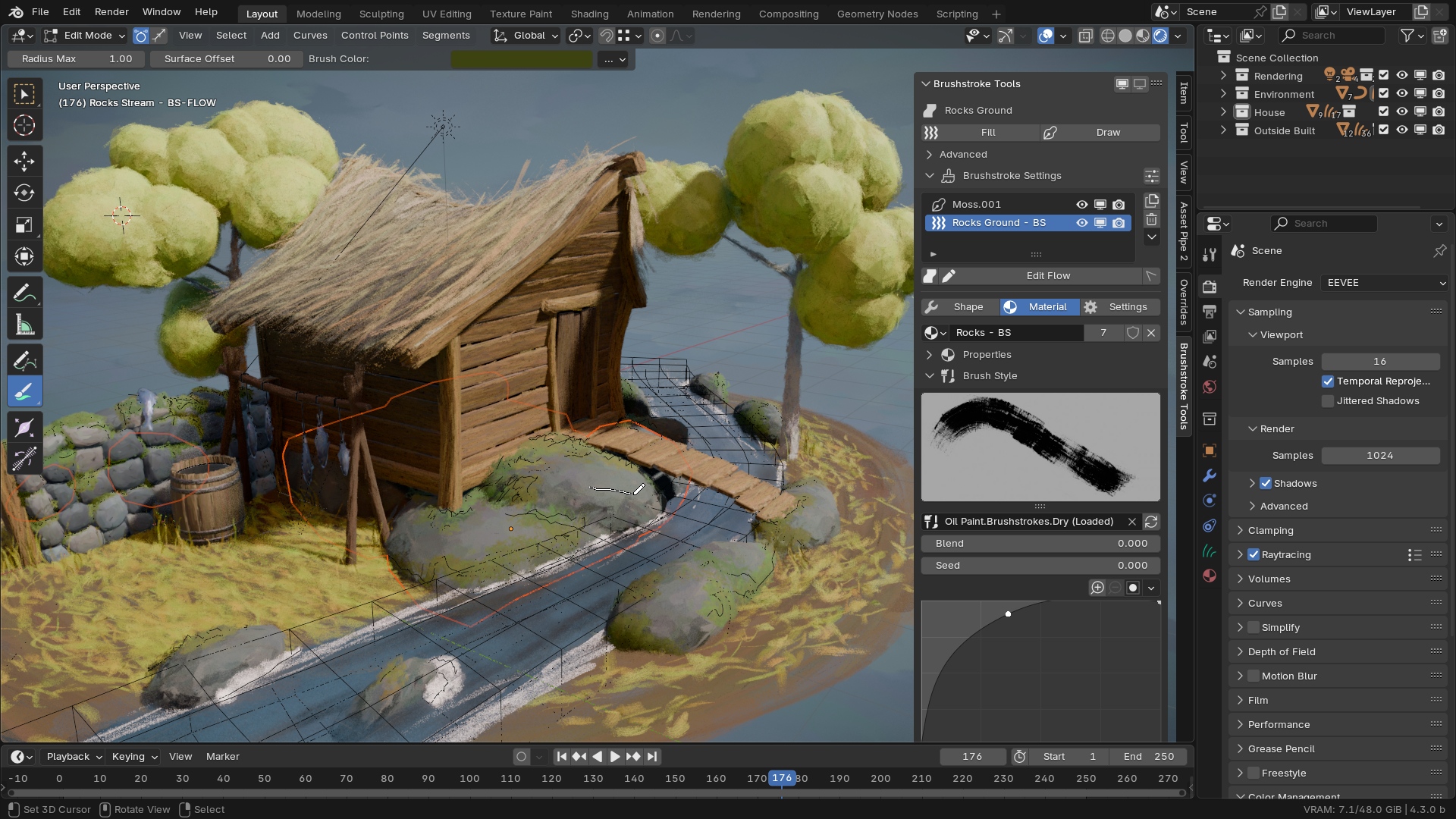Enable Temporal Reprojection checkbox in Sampling
Image resolution: width=1456 pixels, height=819 pixels.
(x=1328, y=381)
